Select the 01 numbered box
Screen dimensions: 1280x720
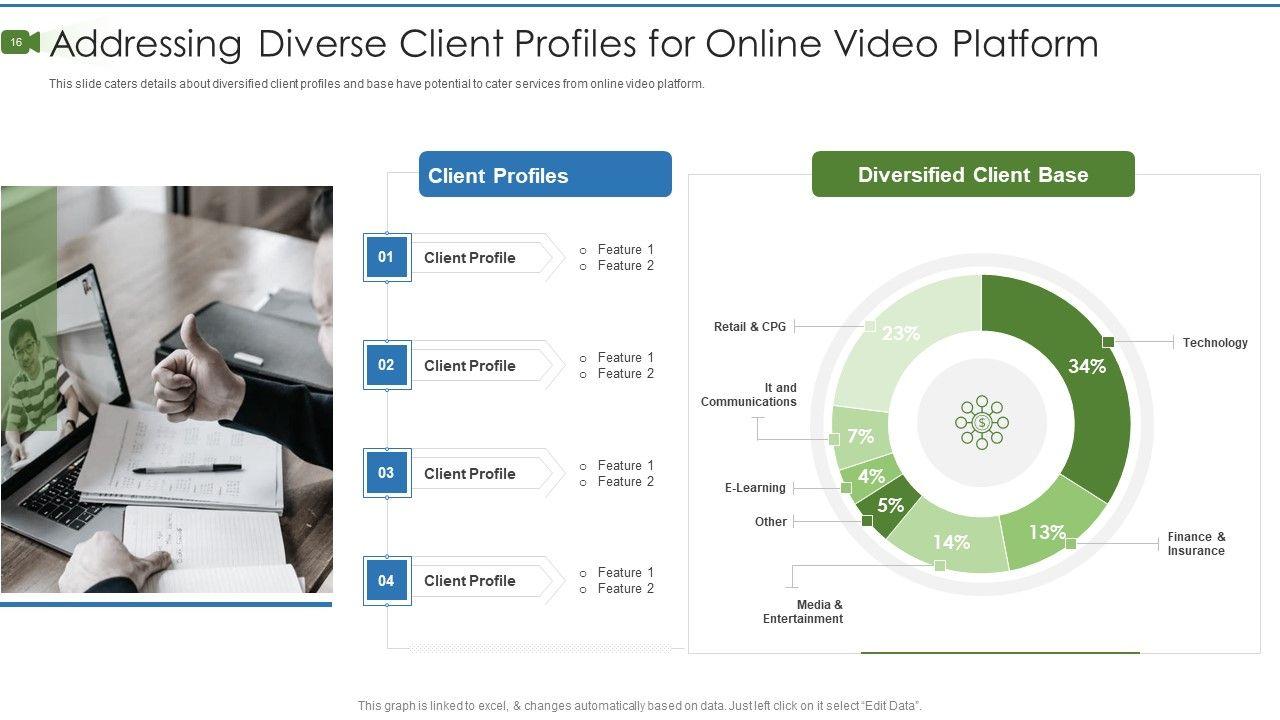point(386,257)
